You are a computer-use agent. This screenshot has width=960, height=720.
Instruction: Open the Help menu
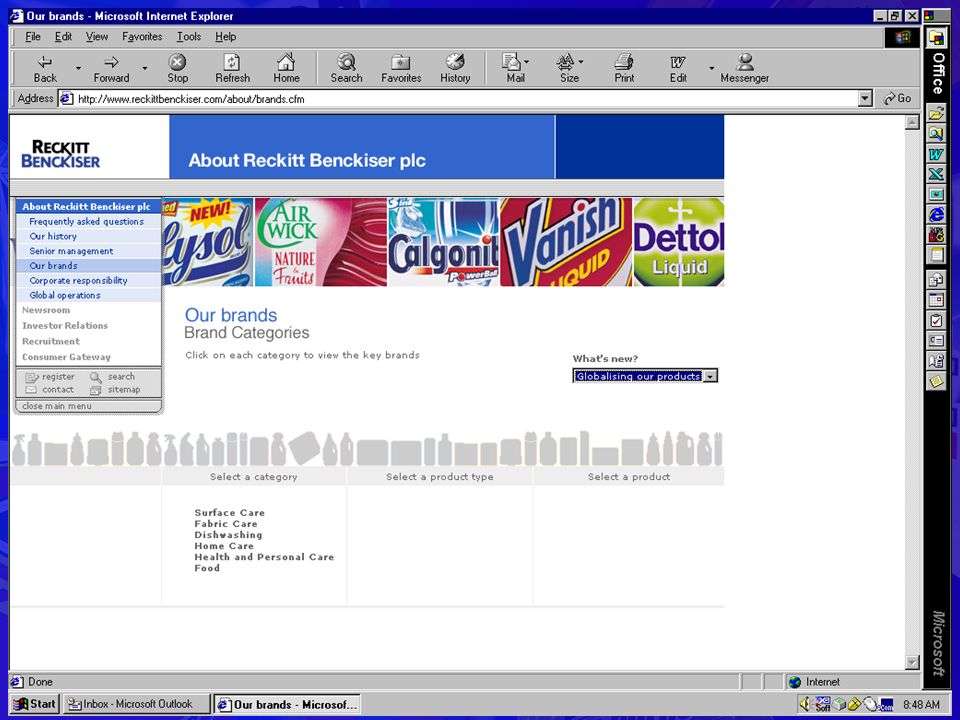click(225, 37)
